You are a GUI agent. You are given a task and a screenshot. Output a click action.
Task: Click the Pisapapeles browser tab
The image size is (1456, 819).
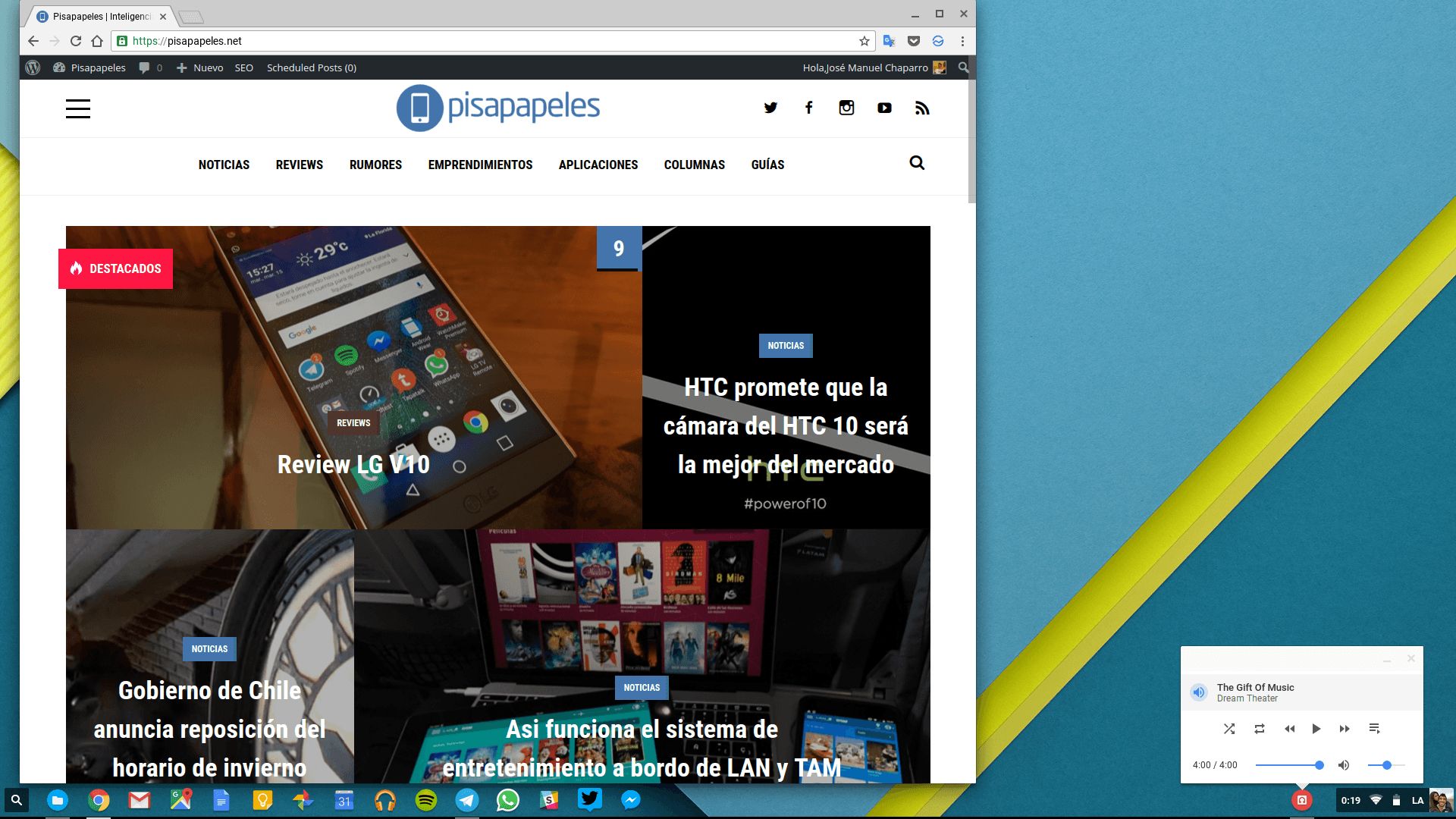(x=101, y=16)
